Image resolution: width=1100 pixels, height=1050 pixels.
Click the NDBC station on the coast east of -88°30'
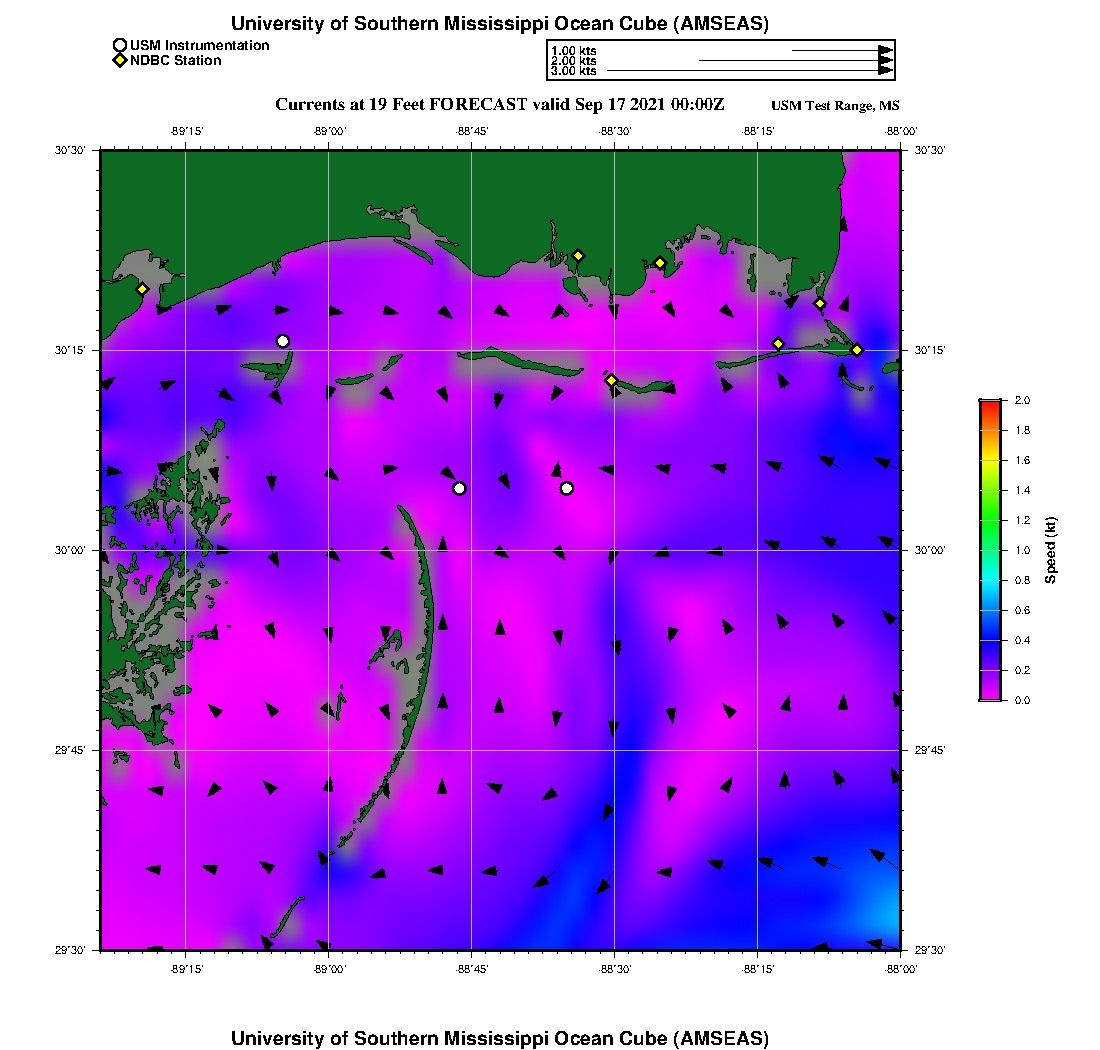pyautogui.click(x=660, y=264)
